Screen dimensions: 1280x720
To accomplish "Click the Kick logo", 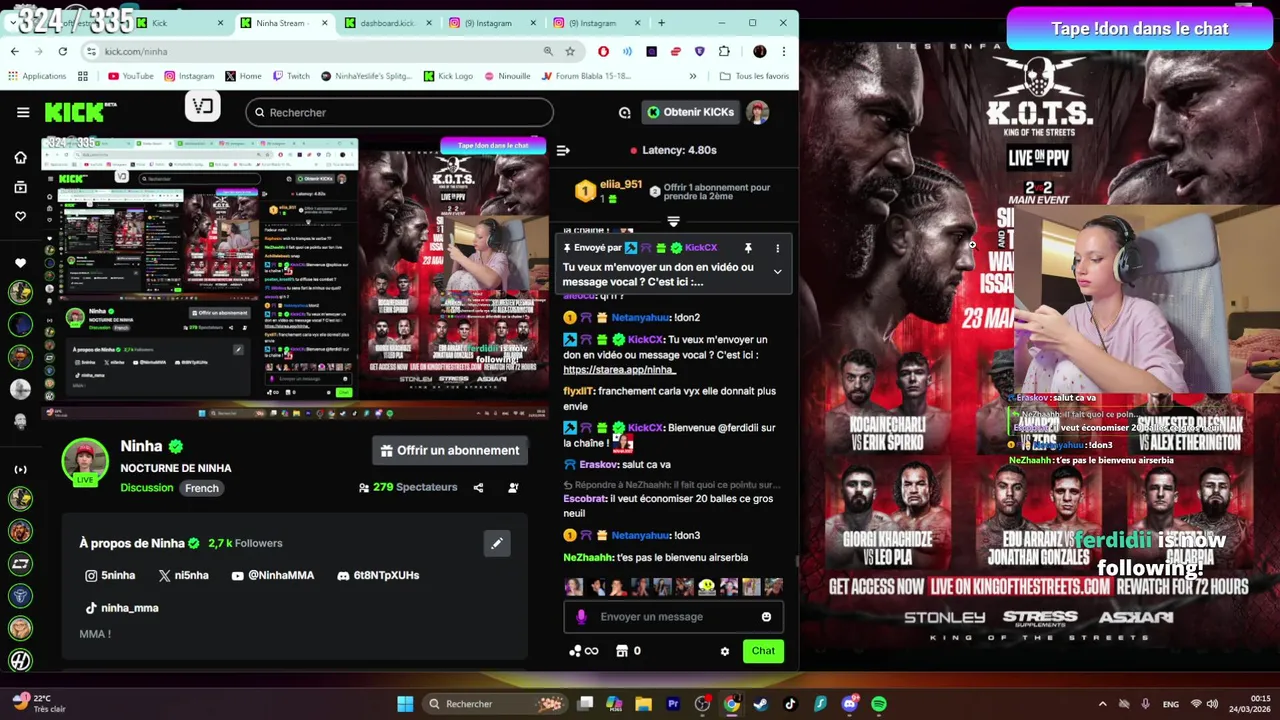I will pos(76,112).
